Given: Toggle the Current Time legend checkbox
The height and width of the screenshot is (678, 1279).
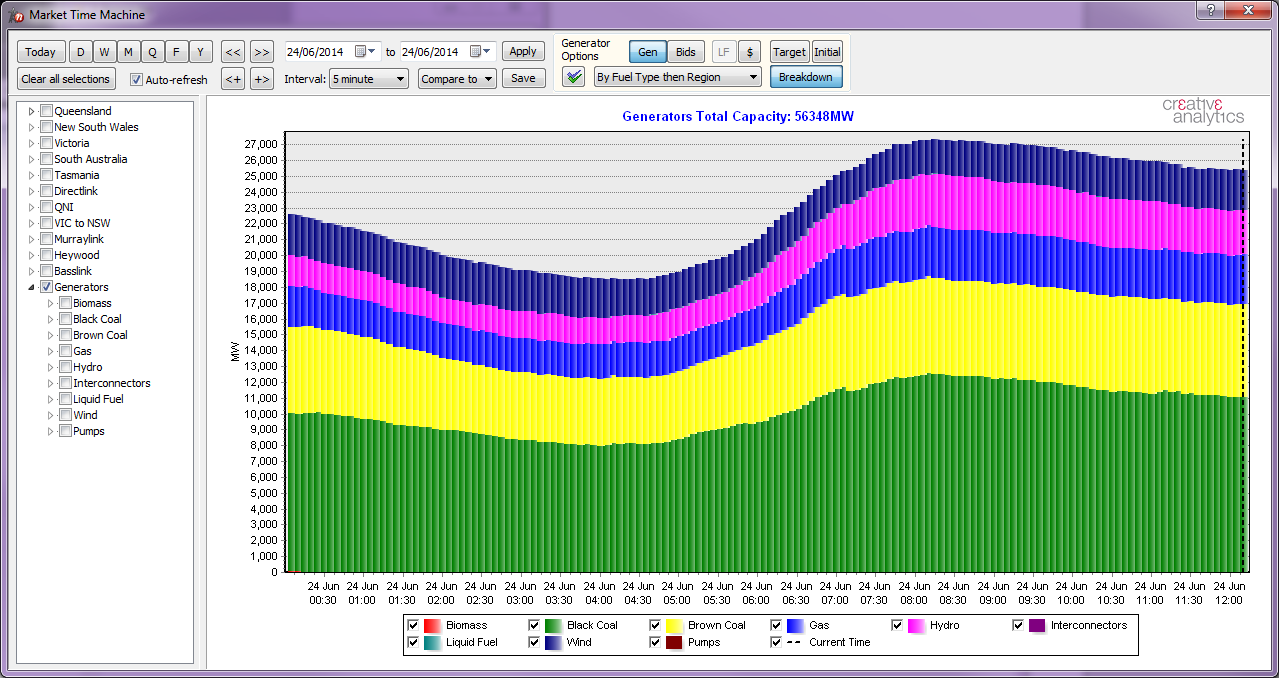Looking at the screenshot, I should click(x=777, y=642).
